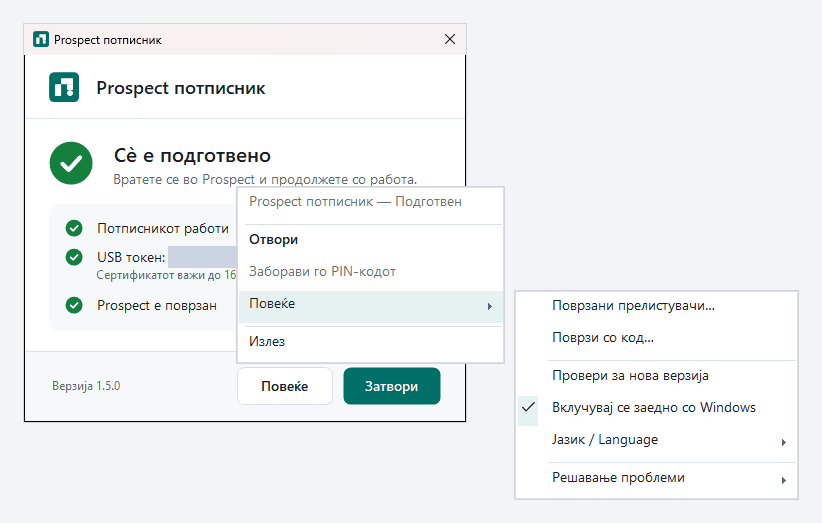Choose 'Заборави го PIN-кодот' menu item
The height and width of the screenshot is (523, 822).
click(x=371, y=271)
